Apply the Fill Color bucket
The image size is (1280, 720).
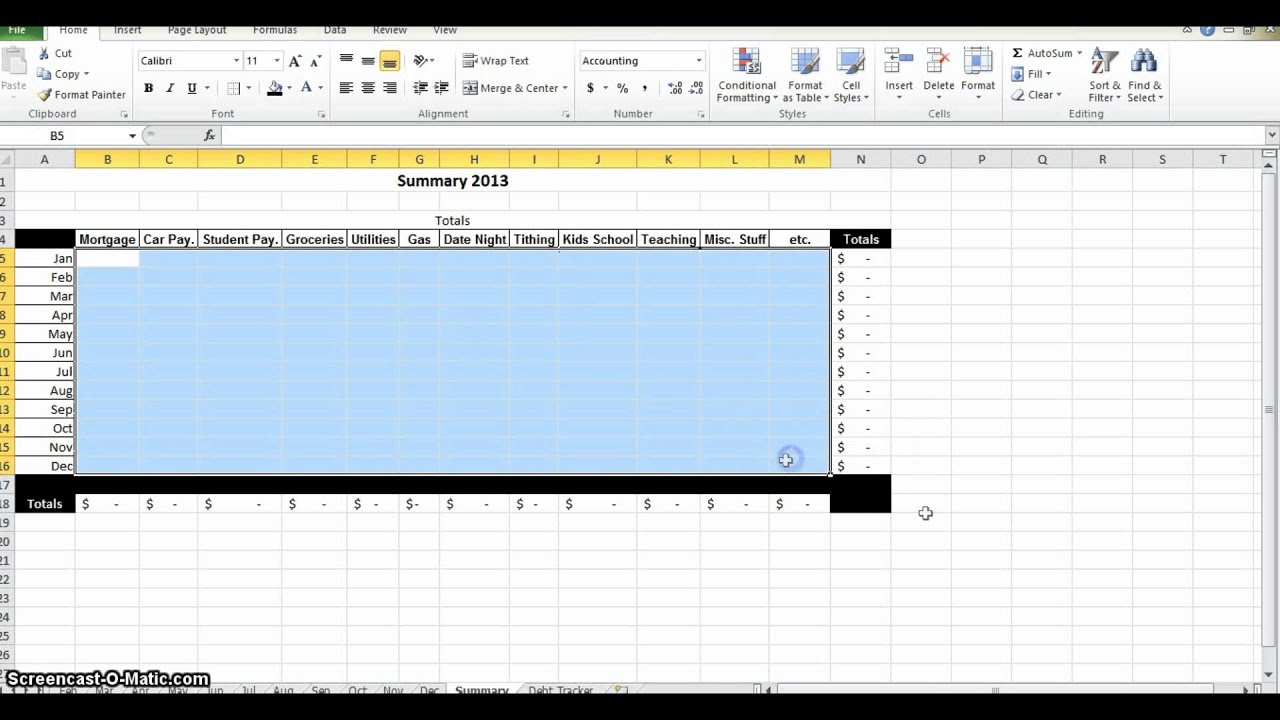tap(275, 88)
